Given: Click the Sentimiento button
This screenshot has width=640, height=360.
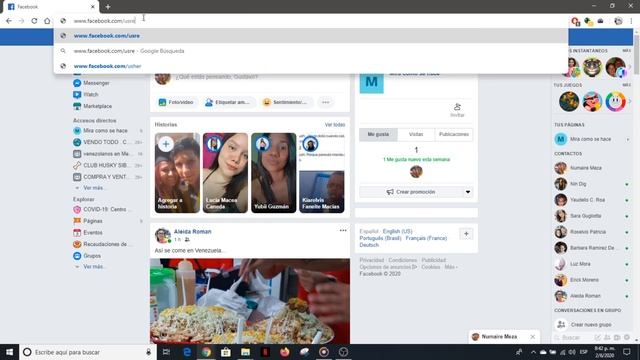Looking at the screenshot, I should [x=285, y=102].
